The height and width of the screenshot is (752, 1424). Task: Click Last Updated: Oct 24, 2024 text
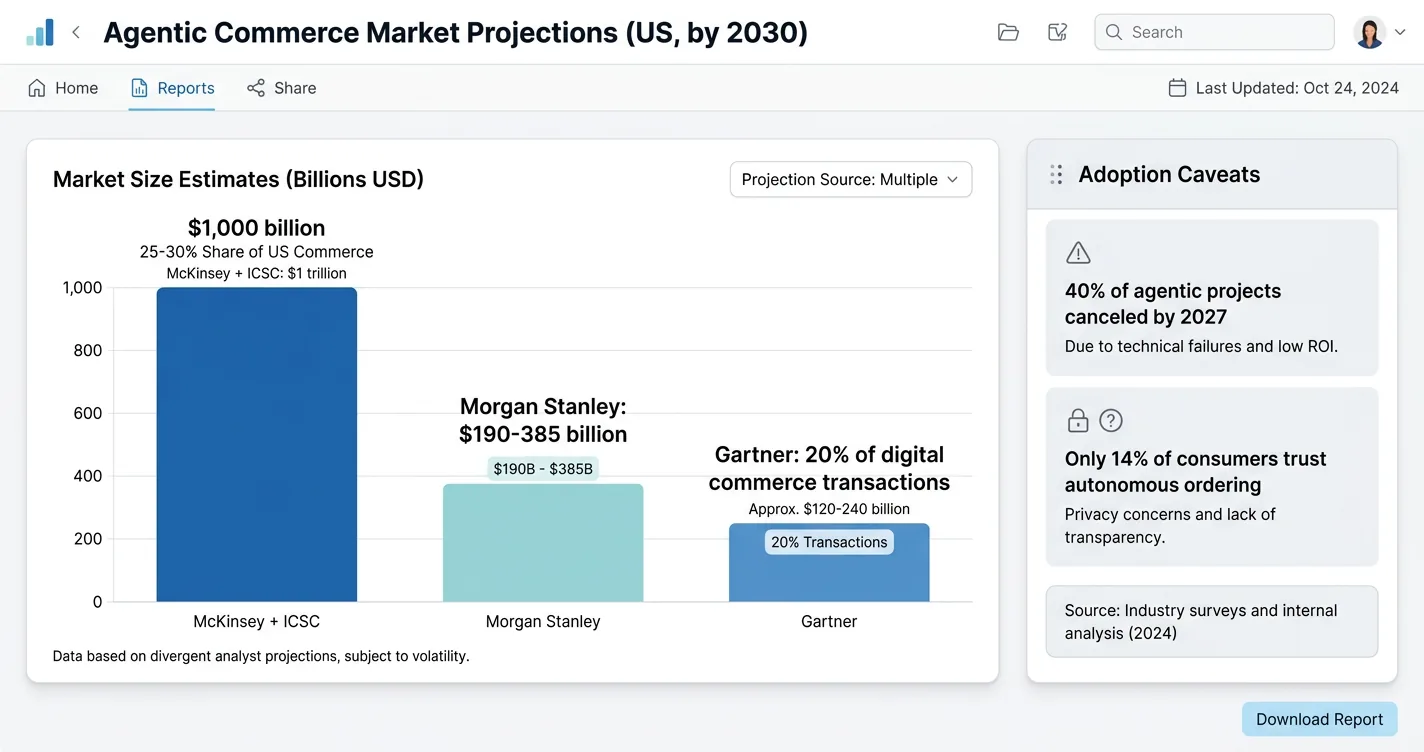1297,88
